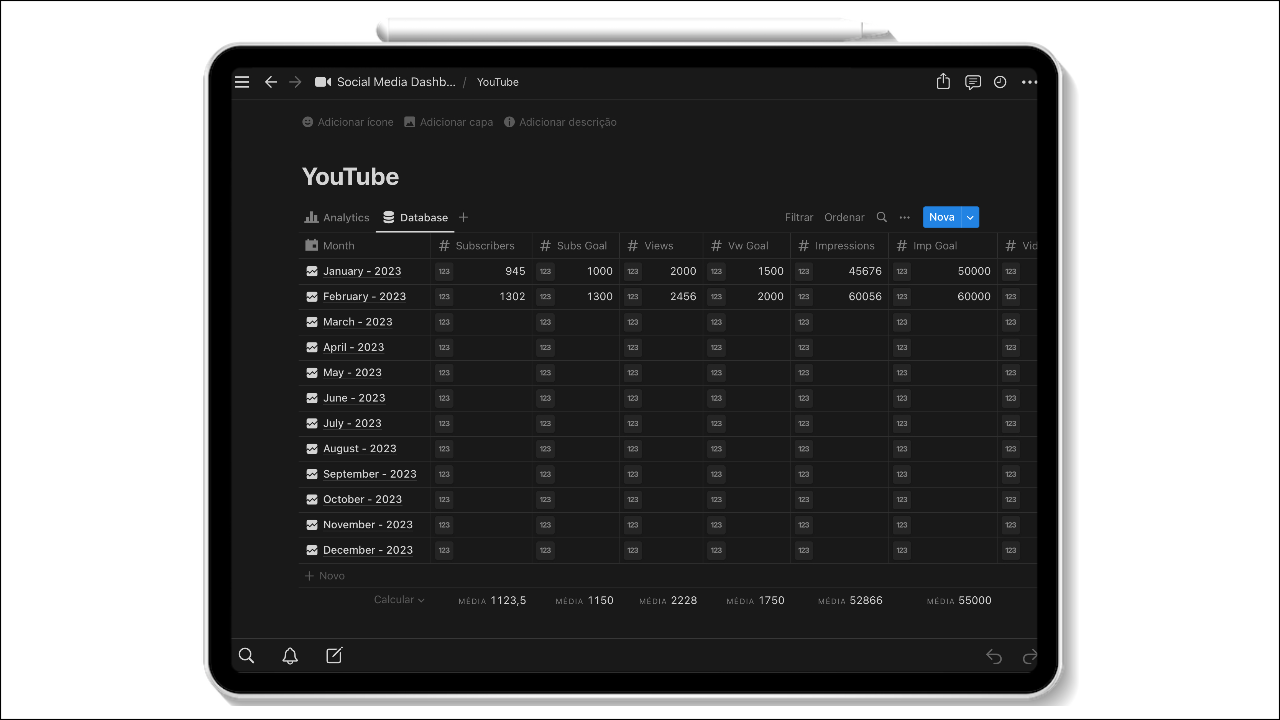Create a new page with compose icon

[334, 656]
